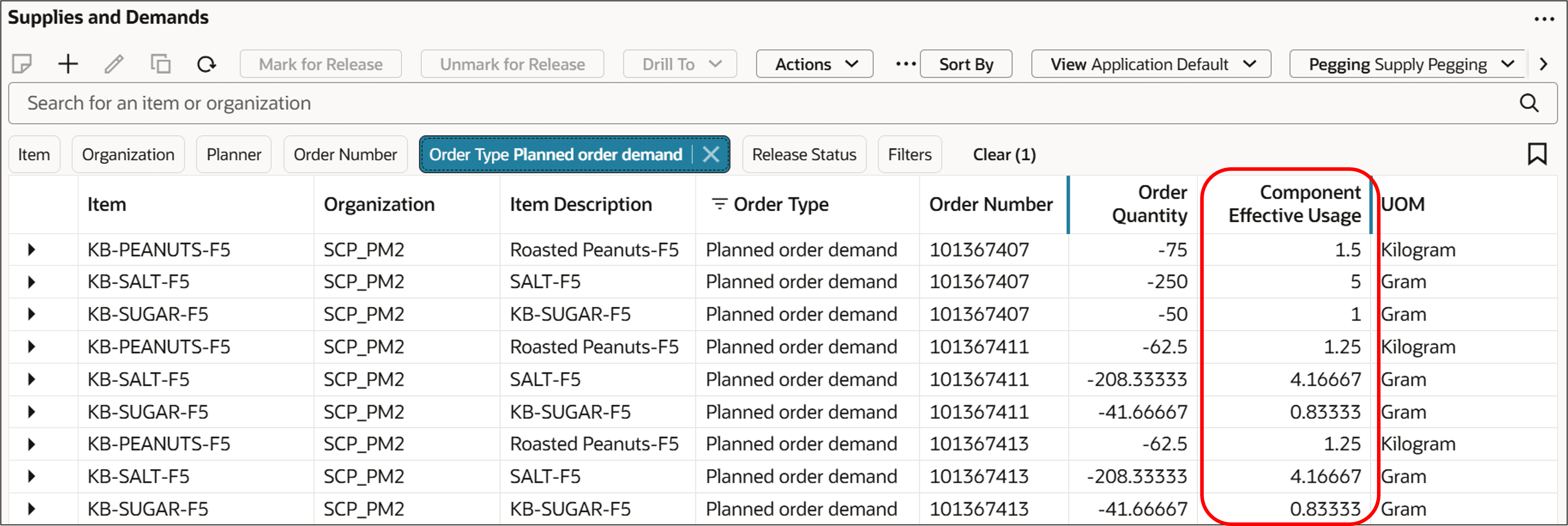Click Clear (1) to remove filters
The width and height of the screenshot is (1568, 526).
(x=1004, y=154)
